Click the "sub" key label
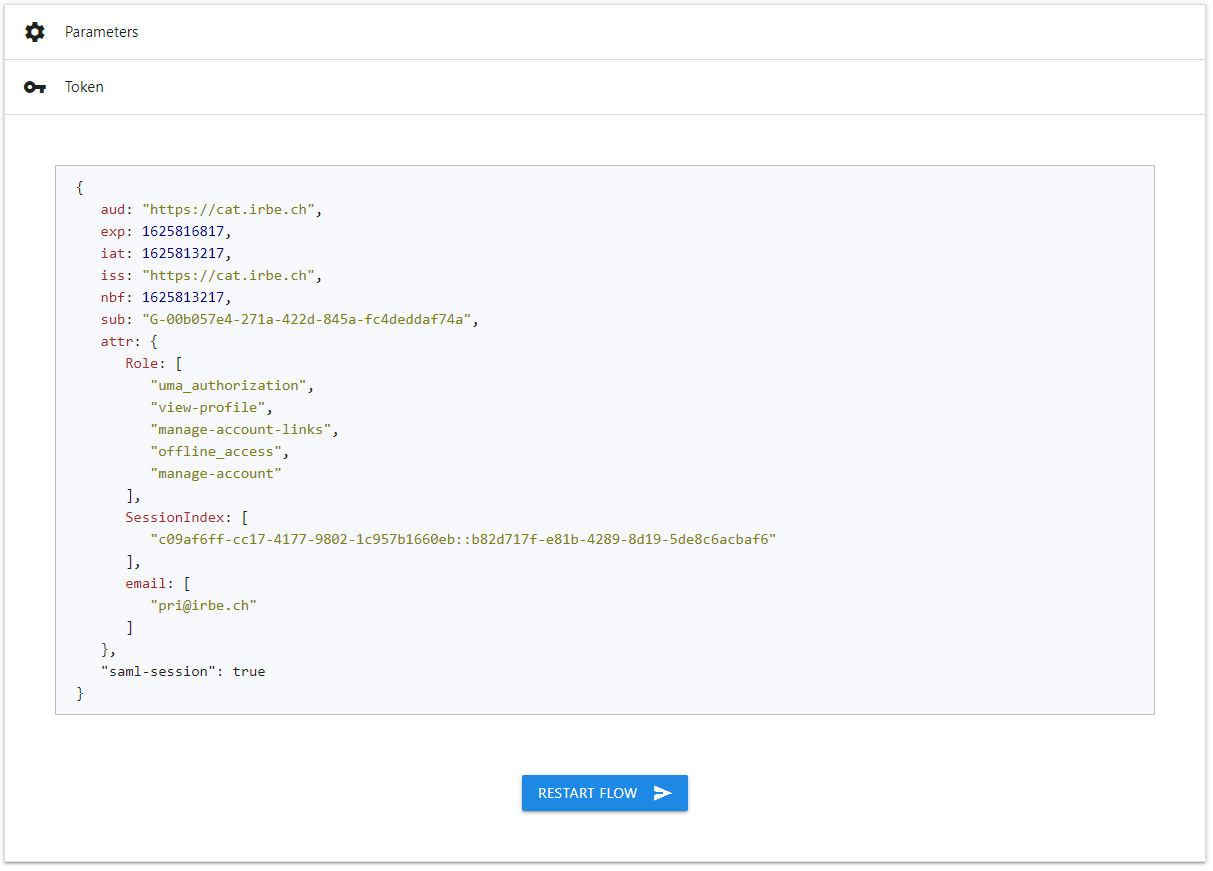The height and width of the screenshot is (871, 1213). pos(113,320)
